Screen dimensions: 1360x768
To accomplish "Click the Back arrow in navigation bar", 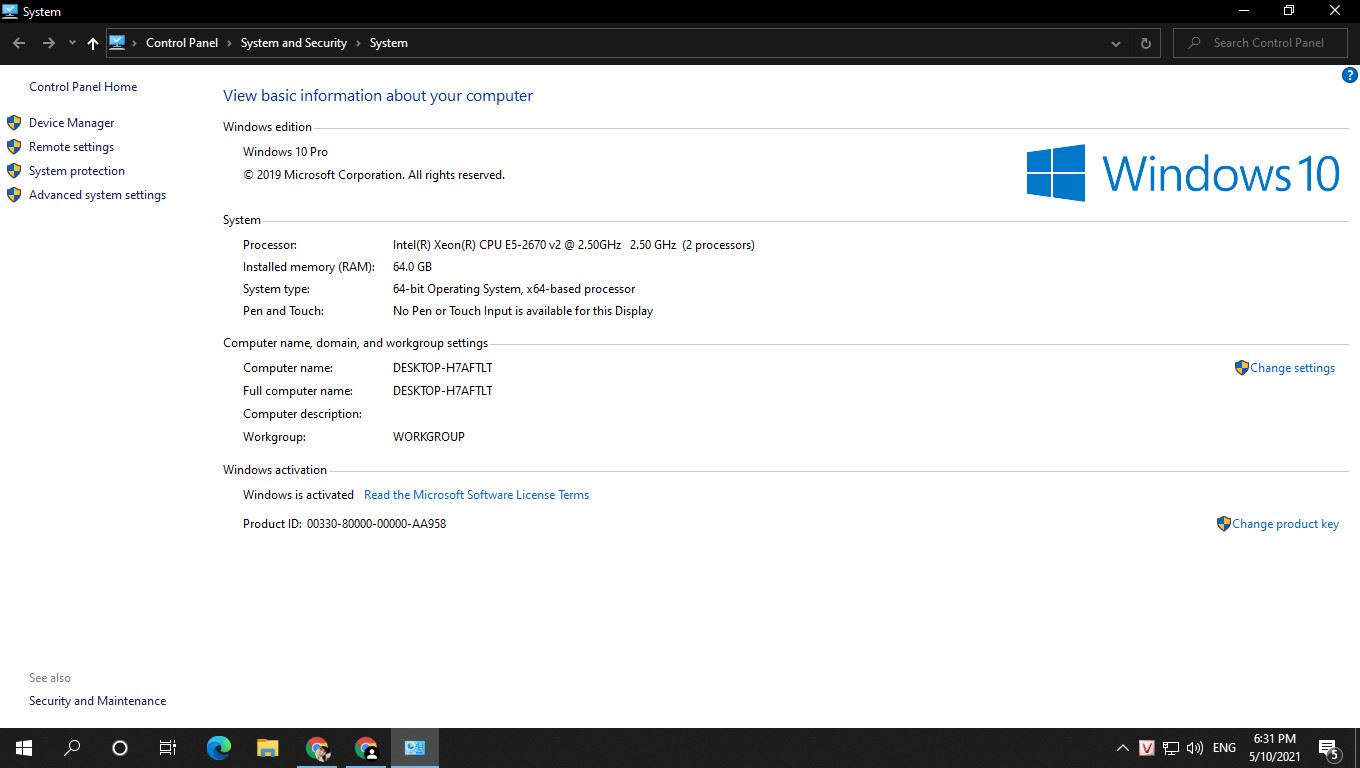I will 19,43.
